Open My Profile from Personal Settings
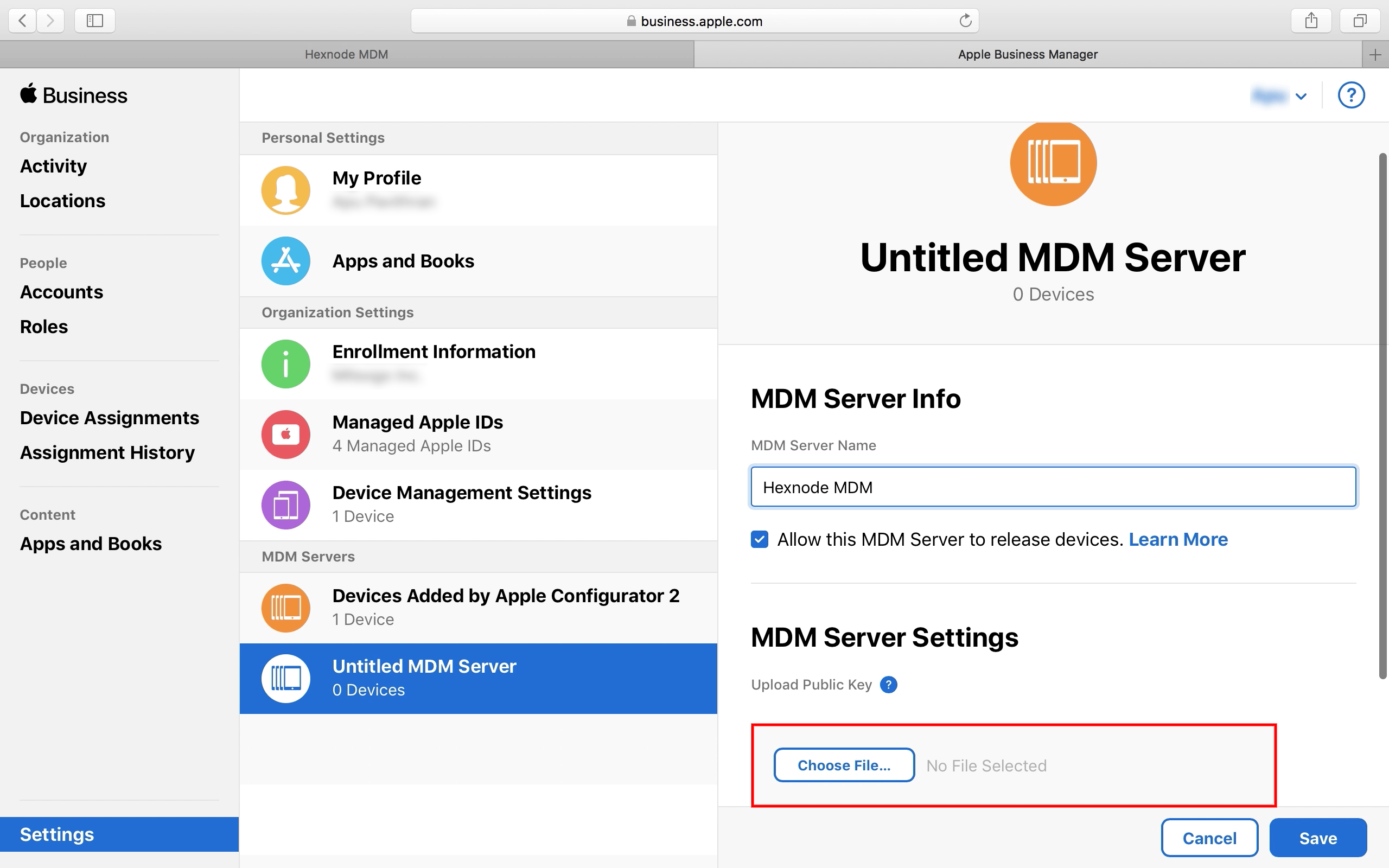The image size is (1389, 868). coord(377,178)
